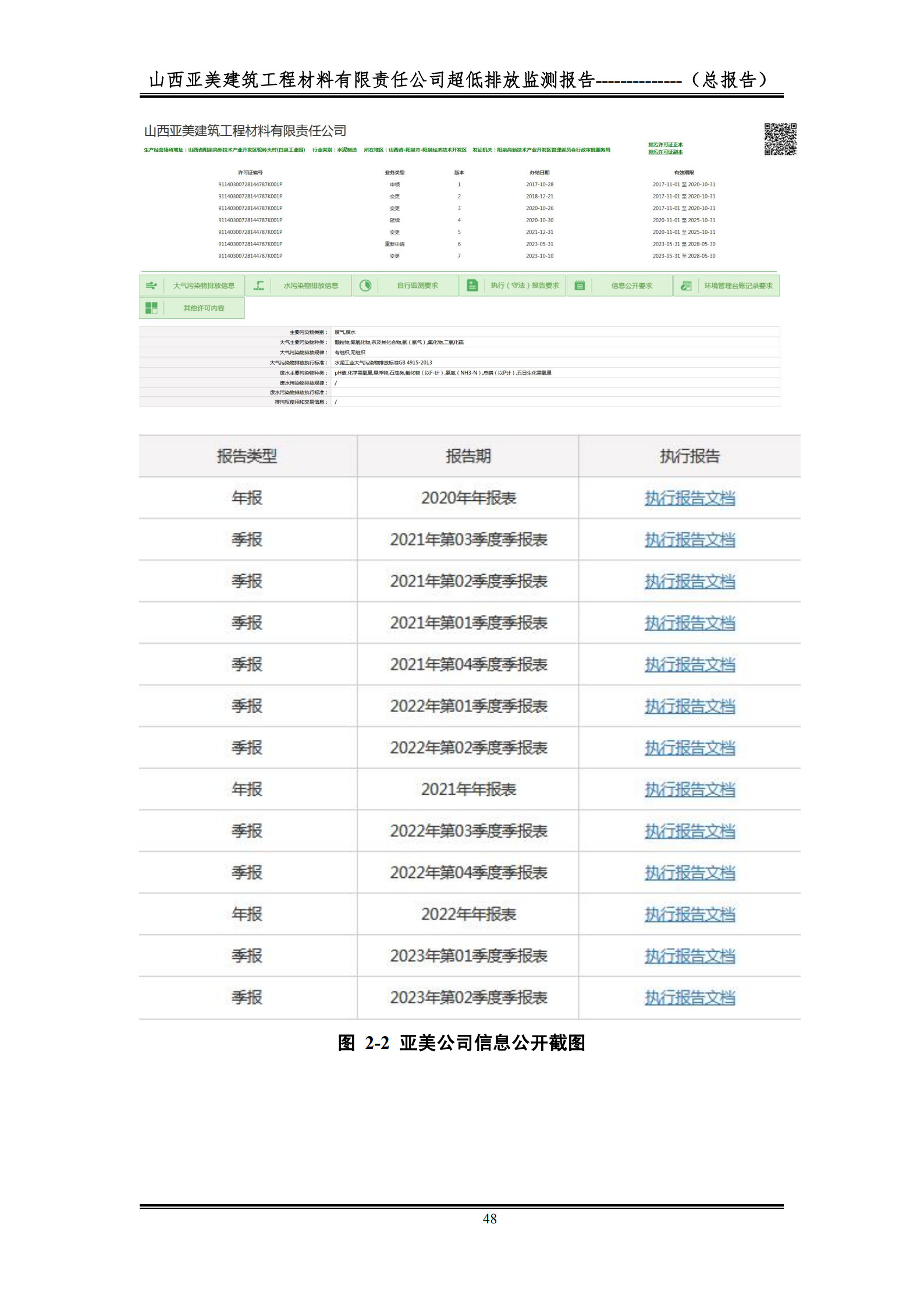Click the 报告期 column header
Viewport: 924px width, 1306px height.
click(468, 456)
